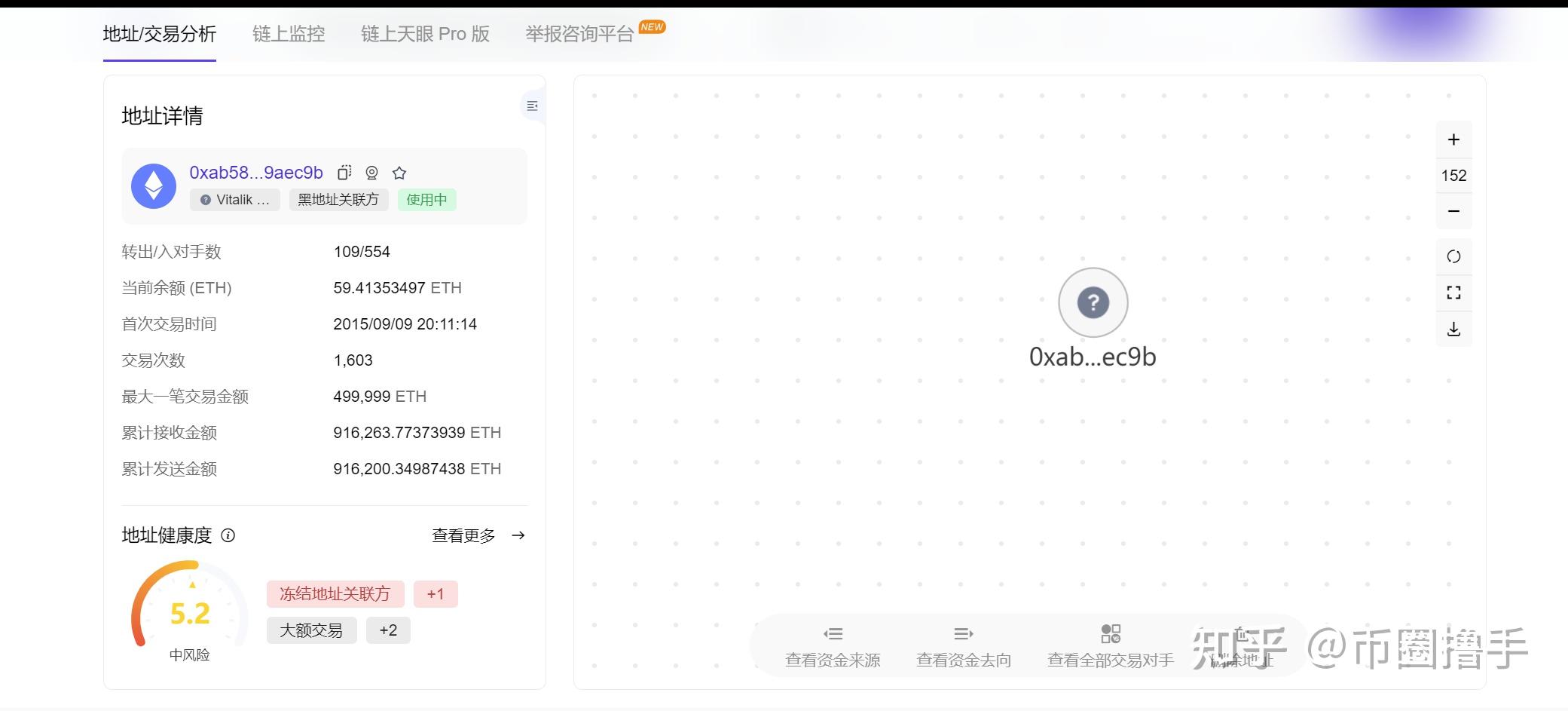Image resolution: width=1568 pixels, height=711 pixels.
Task: View fund sources via 查看资金来源
Action: click(833, 648)
